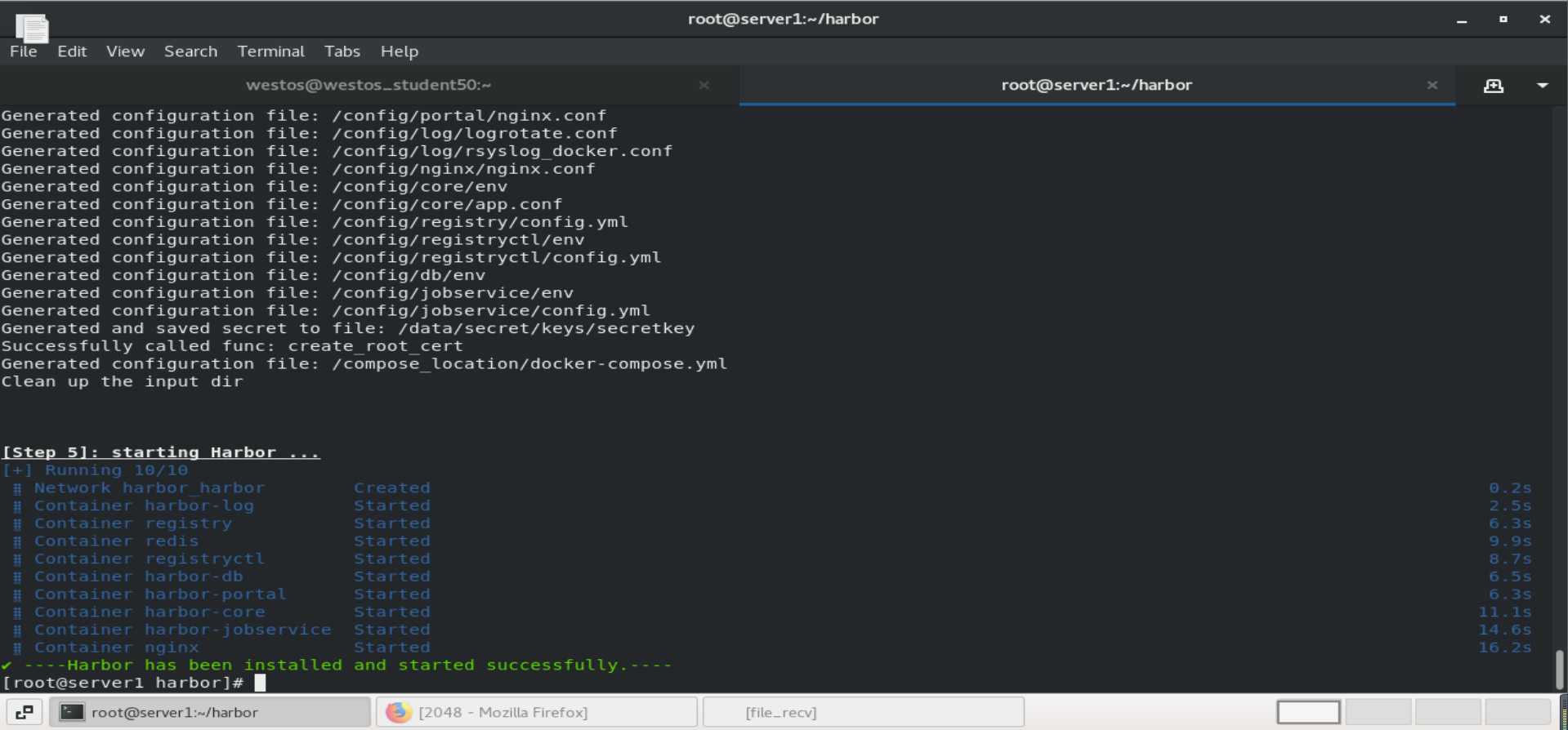Open the Terminal menu

pos(270,51)
